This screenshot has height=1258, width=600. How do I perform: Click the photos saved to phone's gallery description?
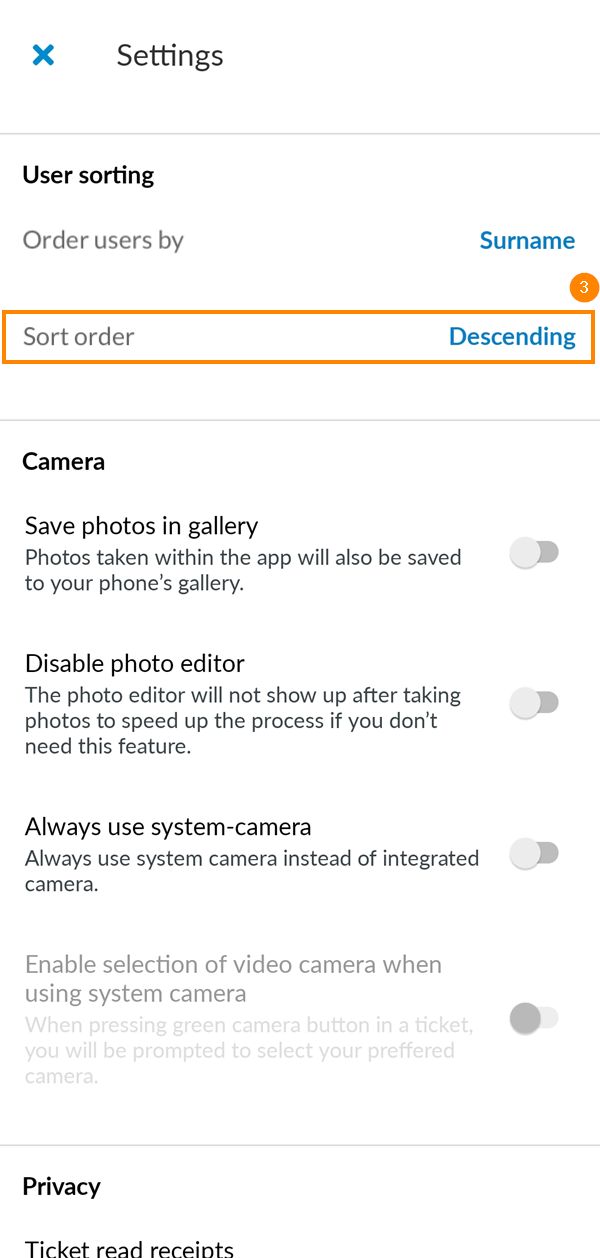point(243,571)
